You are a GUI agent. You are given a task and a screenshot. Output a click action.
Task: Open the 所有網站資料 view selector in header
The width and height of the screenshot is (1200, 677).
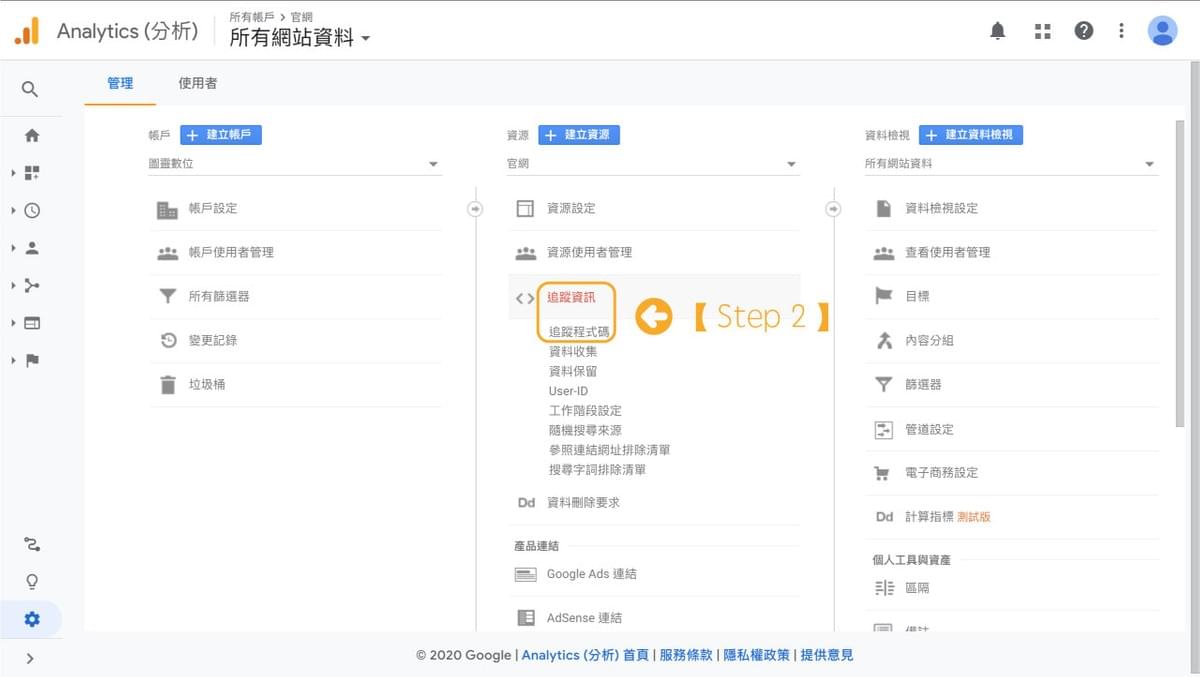point(300,38)
